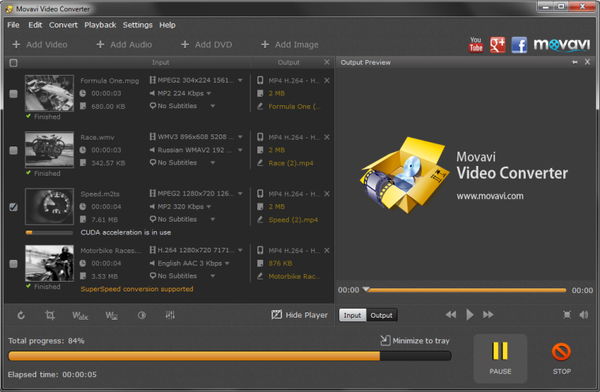
Task: Switch preview to Output
Action: point(382,315)
